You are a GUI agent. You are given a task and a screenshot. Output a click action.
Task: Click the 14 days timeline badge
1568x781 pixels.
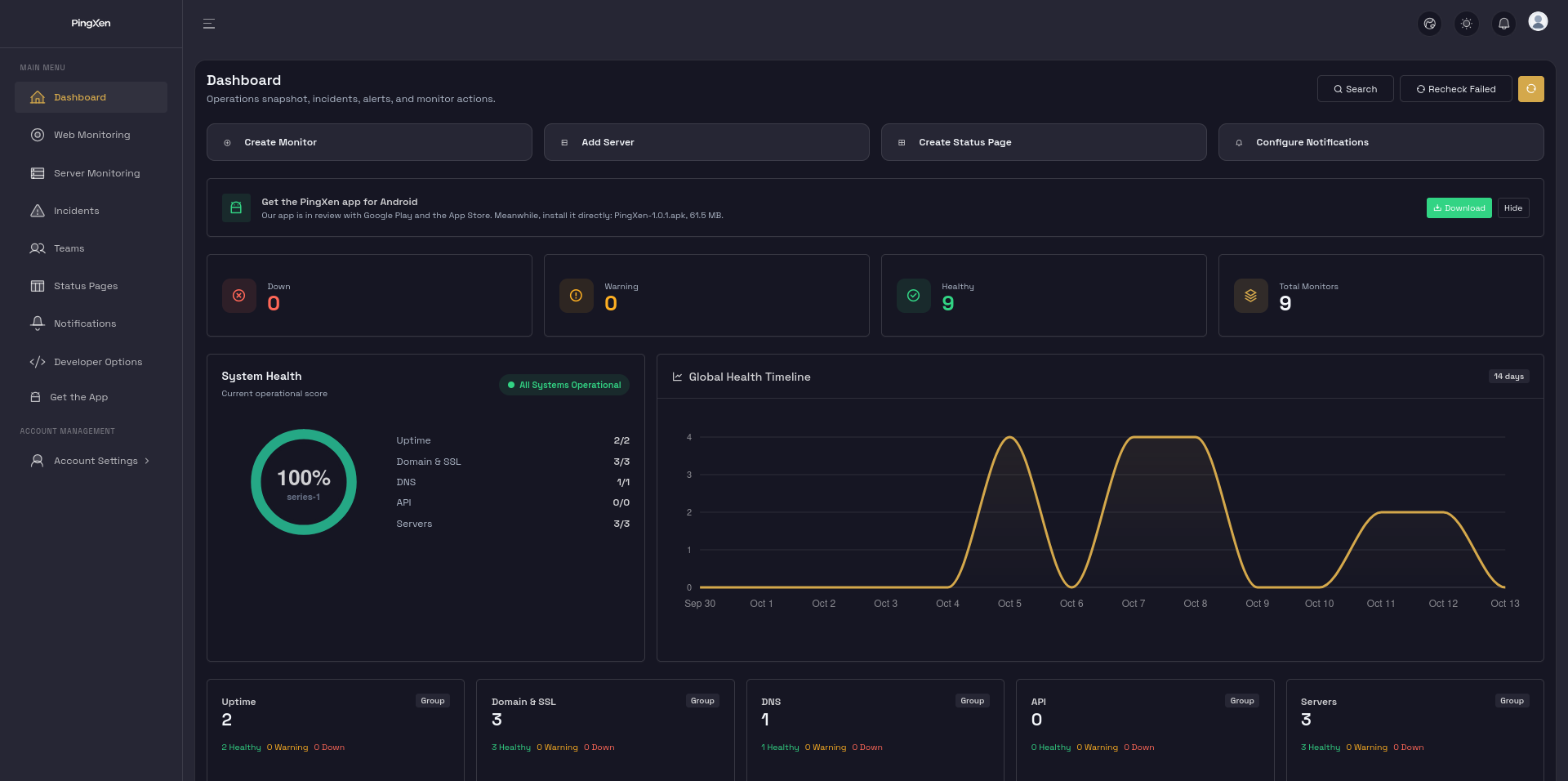tap(1508, 377)
